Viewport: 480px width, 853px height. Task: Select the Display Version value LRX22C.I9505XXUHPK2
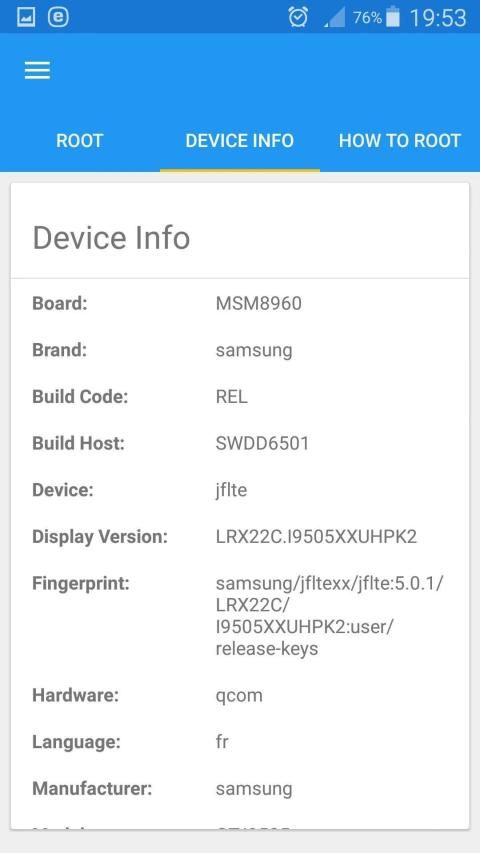(316, 536)
